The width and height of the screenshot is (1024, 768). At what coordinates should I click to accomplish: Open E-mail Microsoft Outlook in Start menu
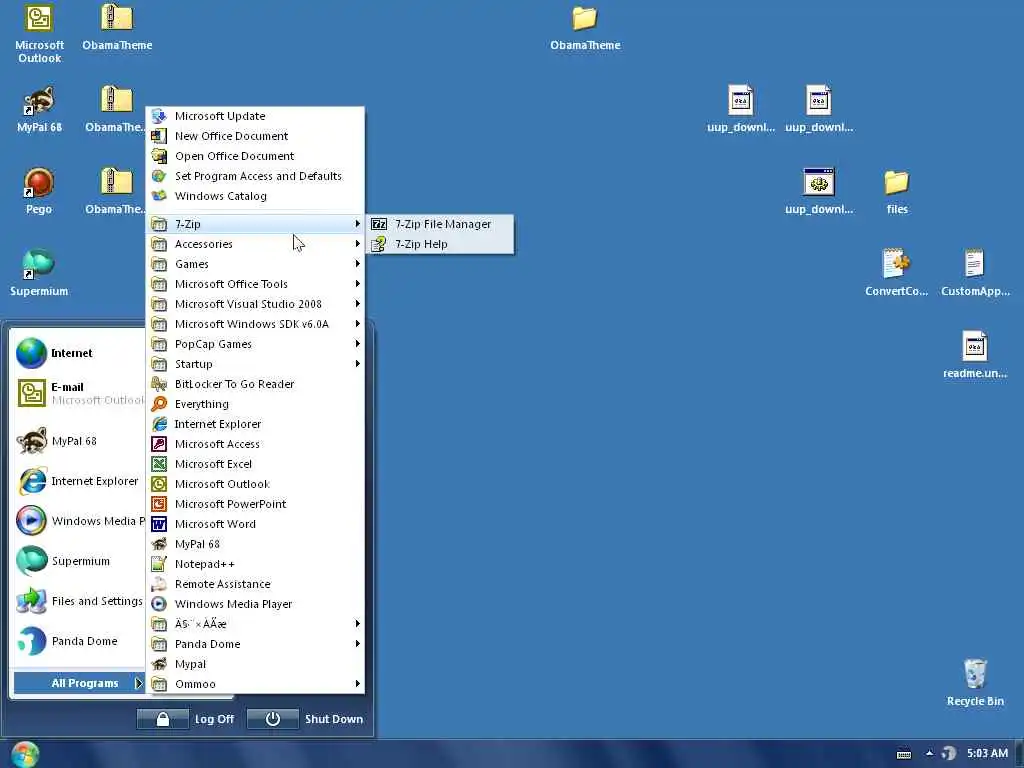click(x=78, y=393)
